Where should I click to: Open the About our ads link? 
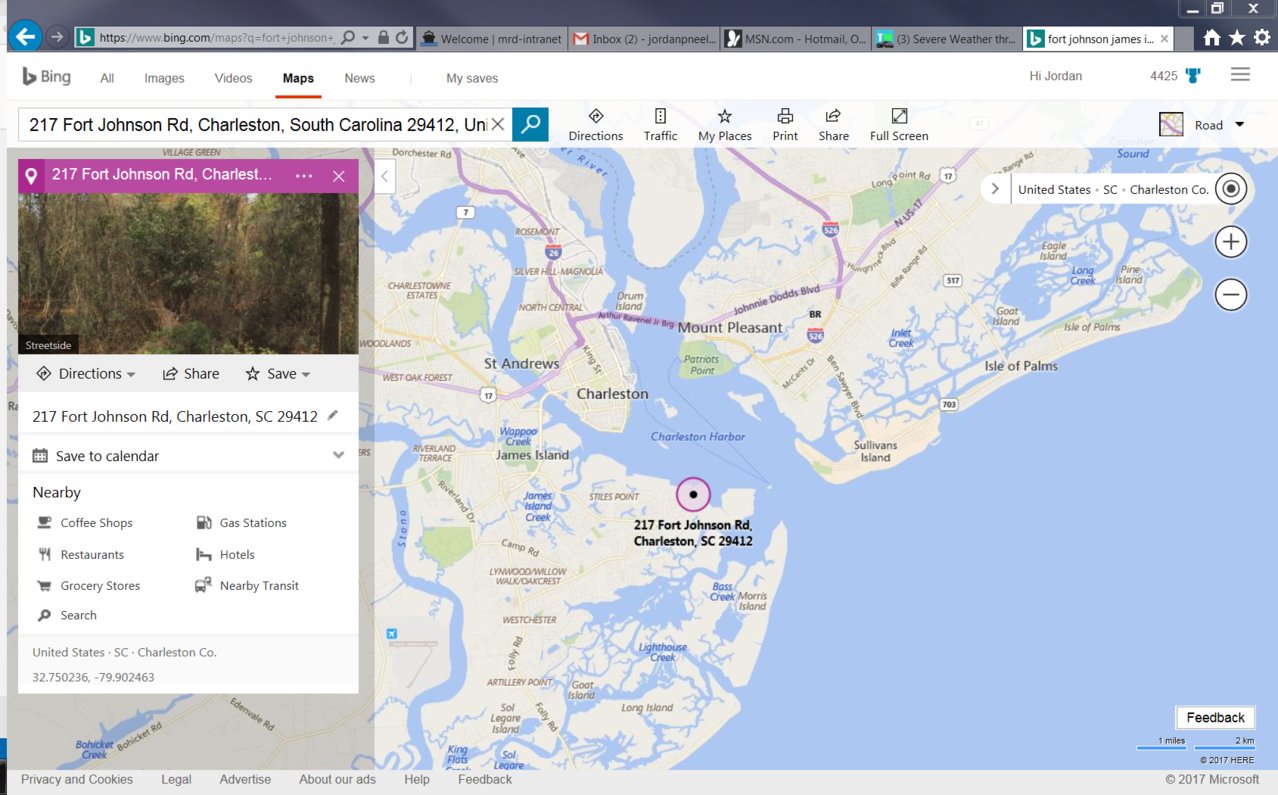[x=337, y=780]
